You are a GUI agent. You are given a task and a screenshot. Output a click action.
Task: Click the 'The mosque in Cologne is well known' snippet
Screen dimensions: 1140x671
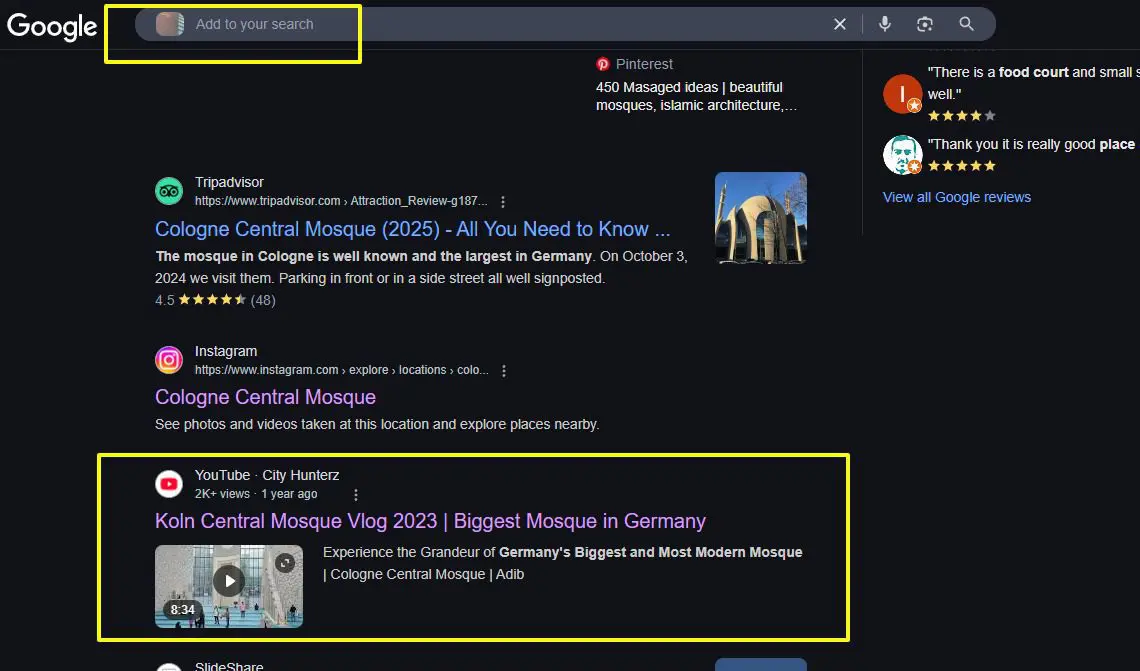pyautogui.click(x=422, y=267)
